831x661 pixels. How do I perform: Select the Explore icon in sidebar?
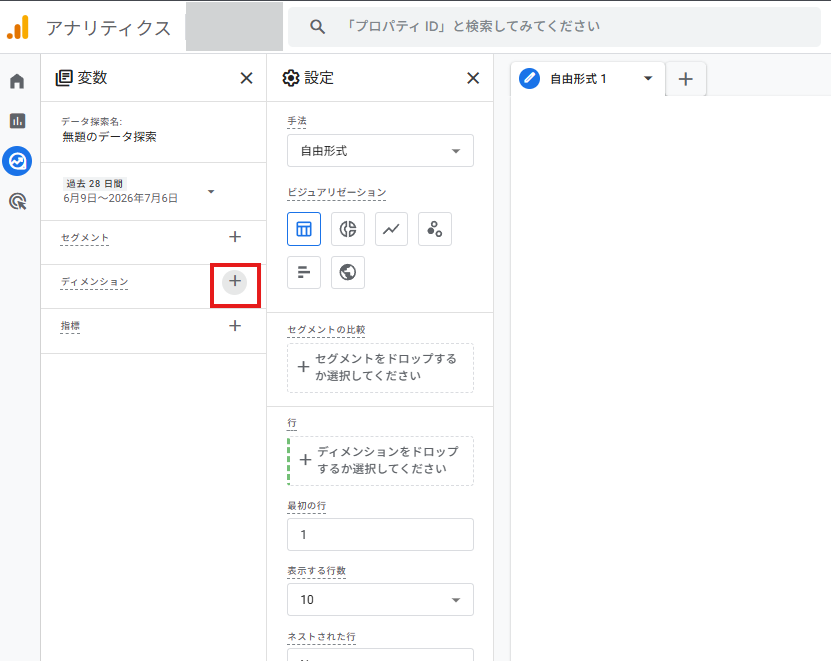(x=17, y=161)
